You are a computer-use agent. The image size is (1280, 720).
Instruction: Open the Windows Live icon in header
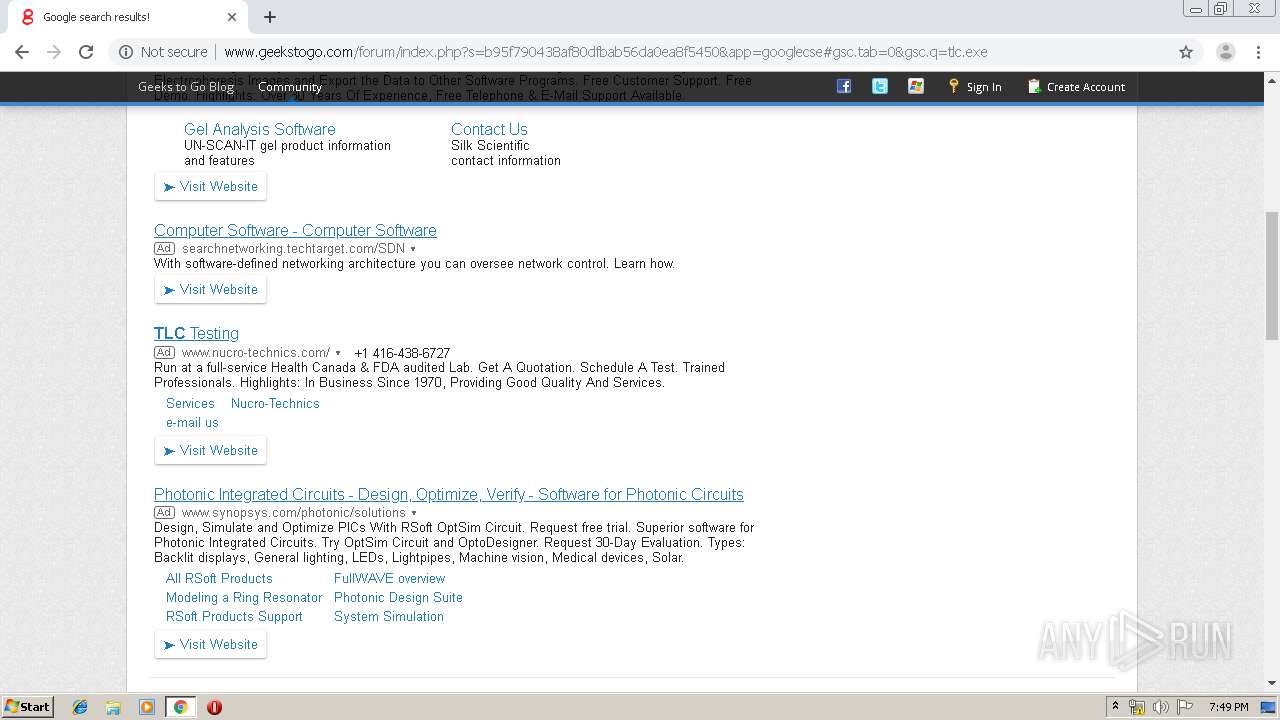coord(916,86)
